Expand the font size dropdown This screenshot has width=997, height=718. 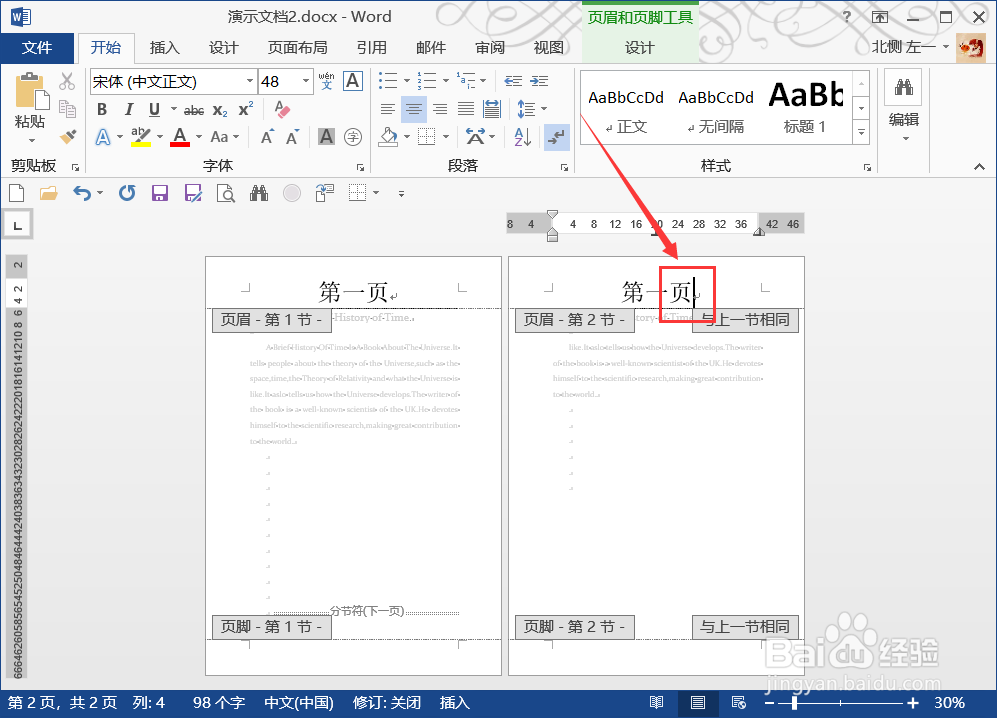pos(305,81)
